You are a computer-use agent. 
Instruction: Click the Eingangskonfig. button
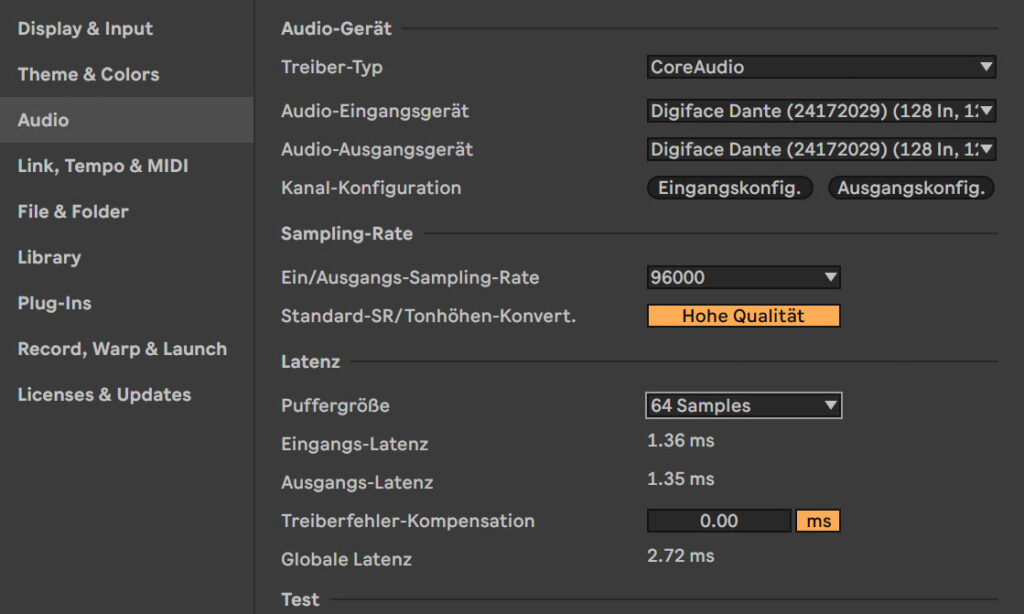[x=729, y=188]
